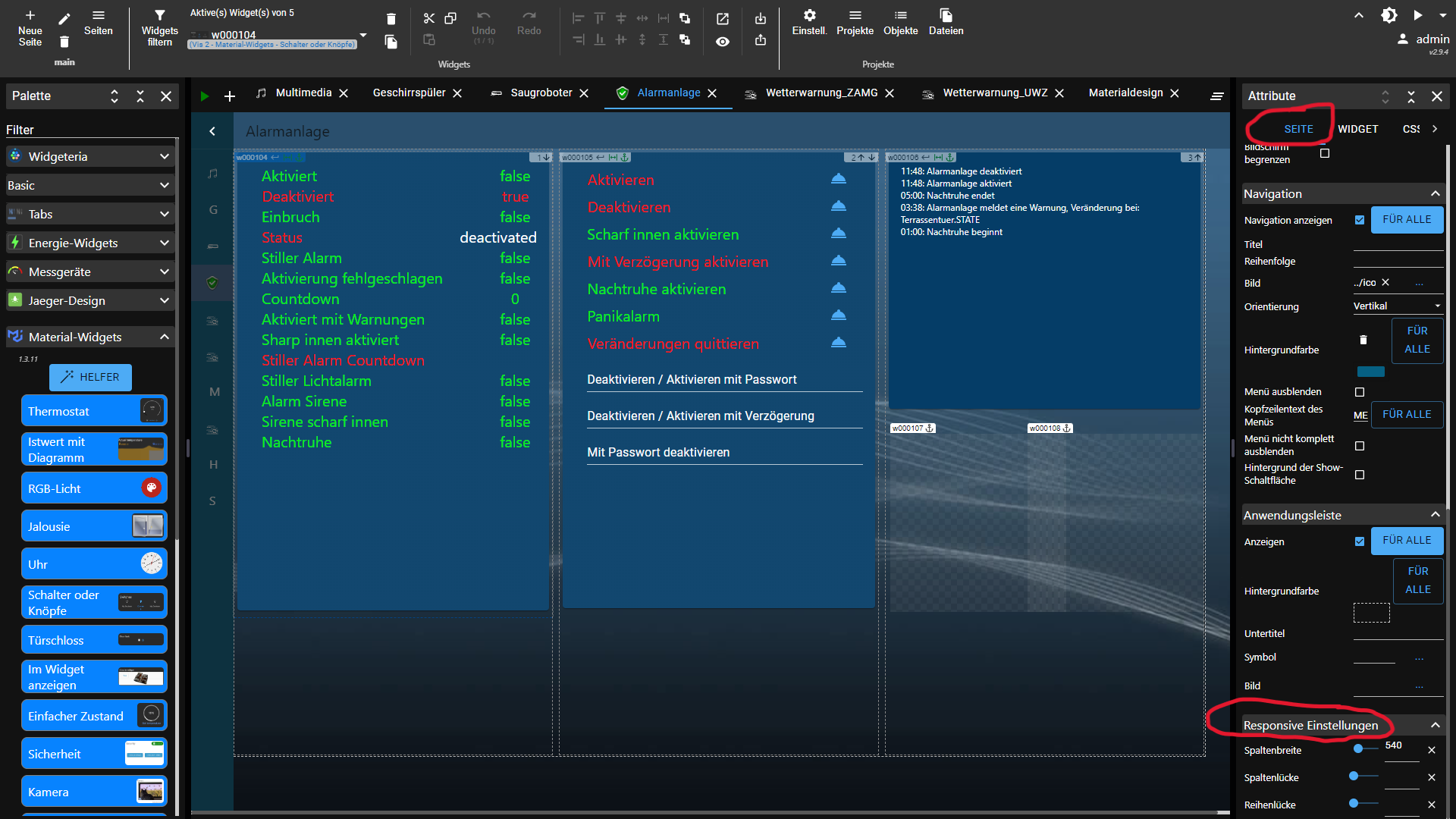Open the Orientierung Vertikal dropdown

tap(1397, 306)
